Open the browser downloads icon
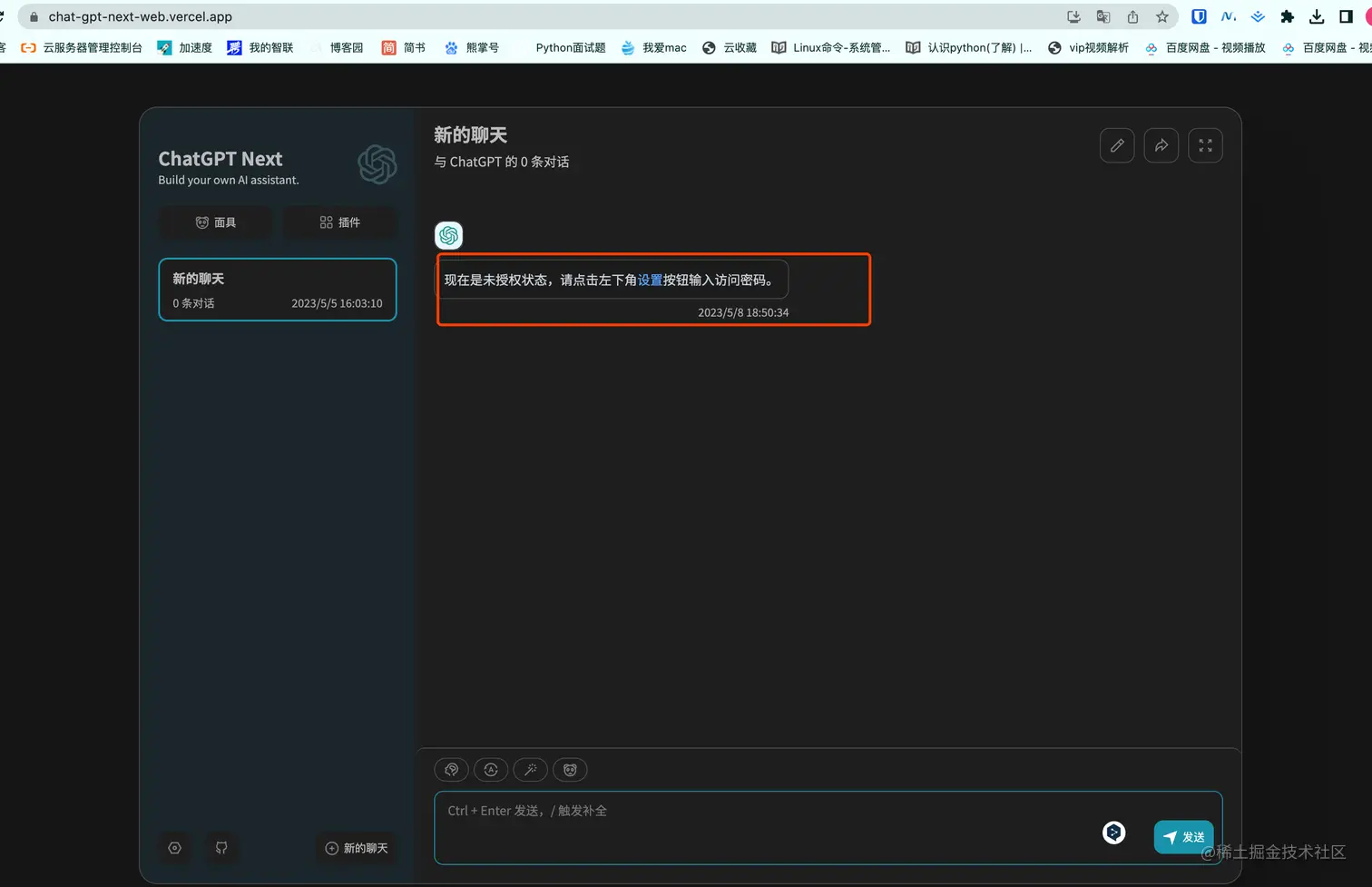This screenshot has width=1372, height=887. (x=1317, y=16)
